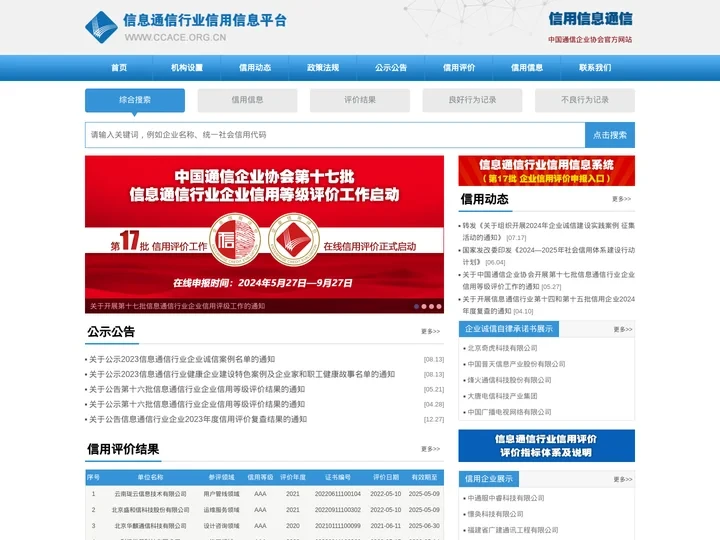Open 中国普天信息产业股份有限公司 entry
The image size is (720, 540).
pos(516,364)
